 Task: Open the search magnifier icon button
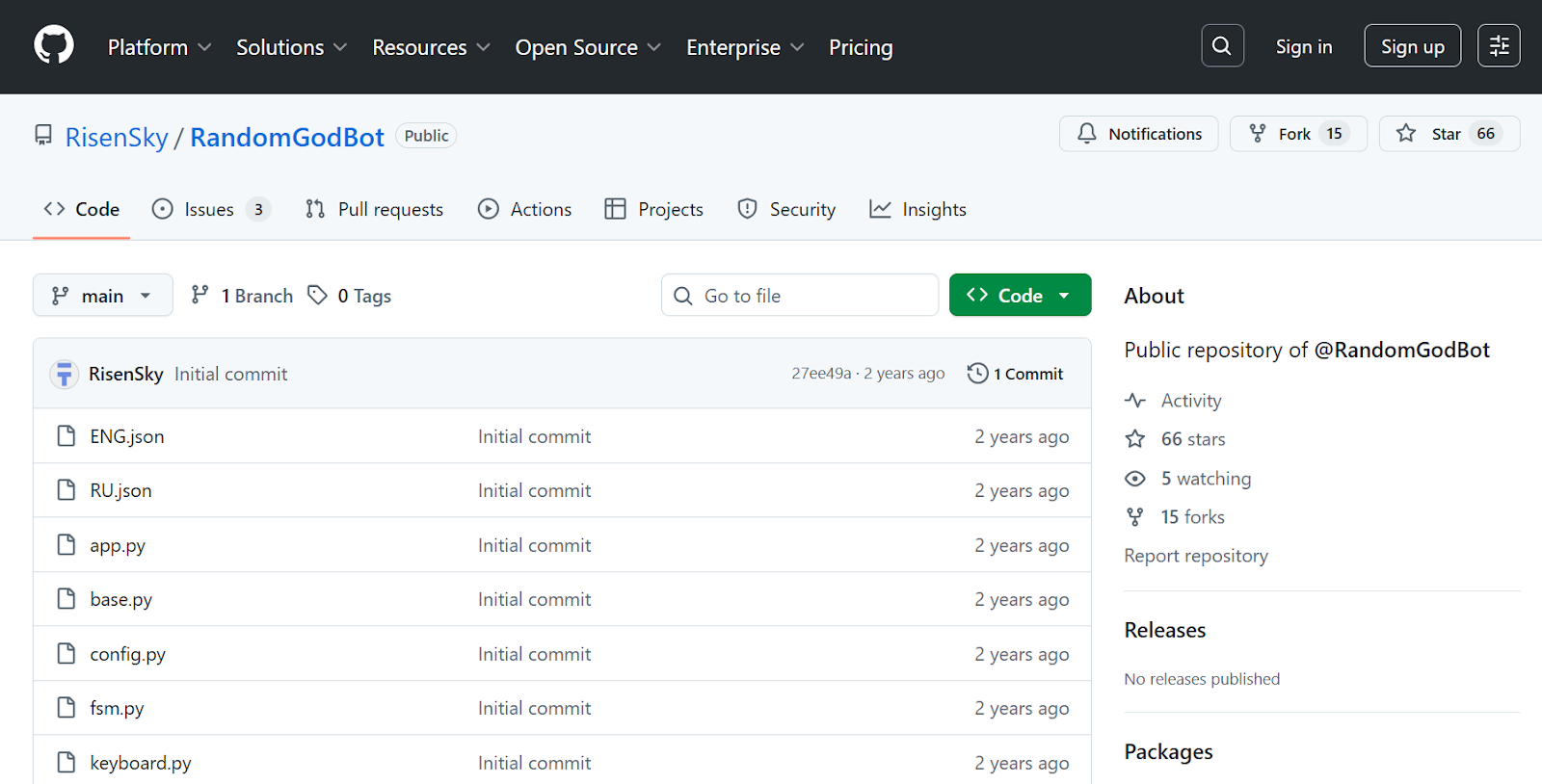(1222, 46)
